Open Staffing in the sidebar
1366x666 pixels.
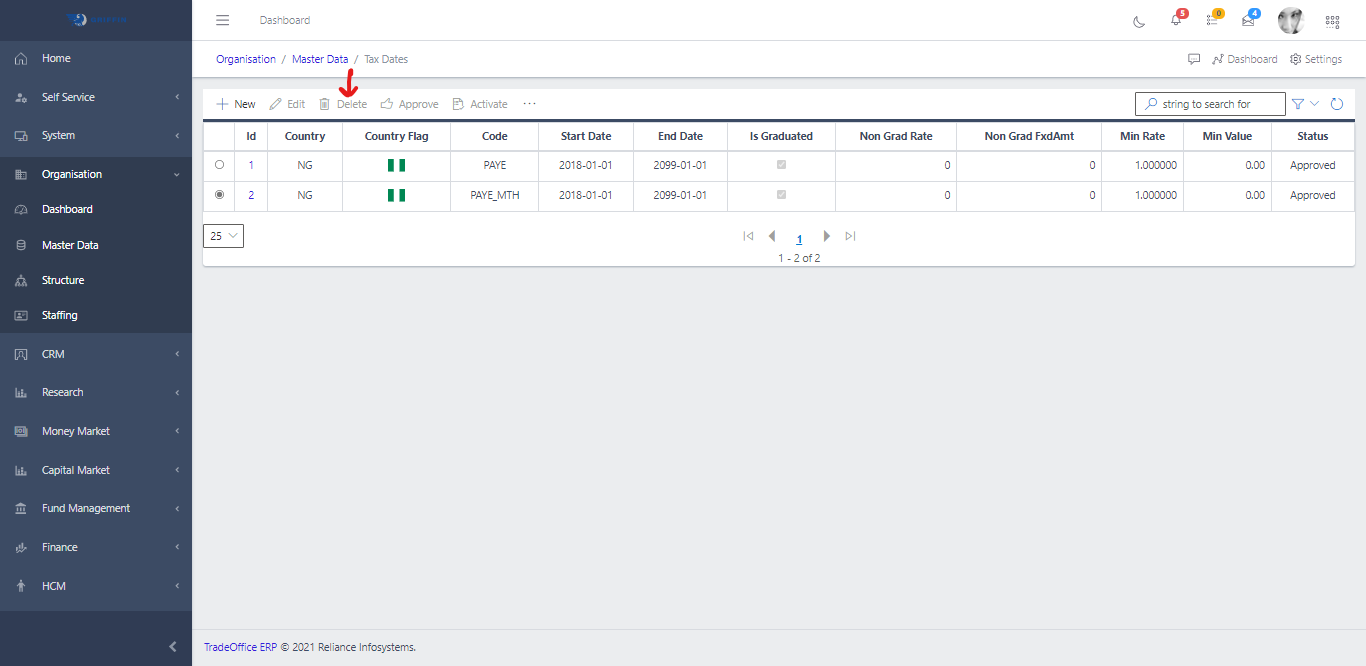pos(59,315)
